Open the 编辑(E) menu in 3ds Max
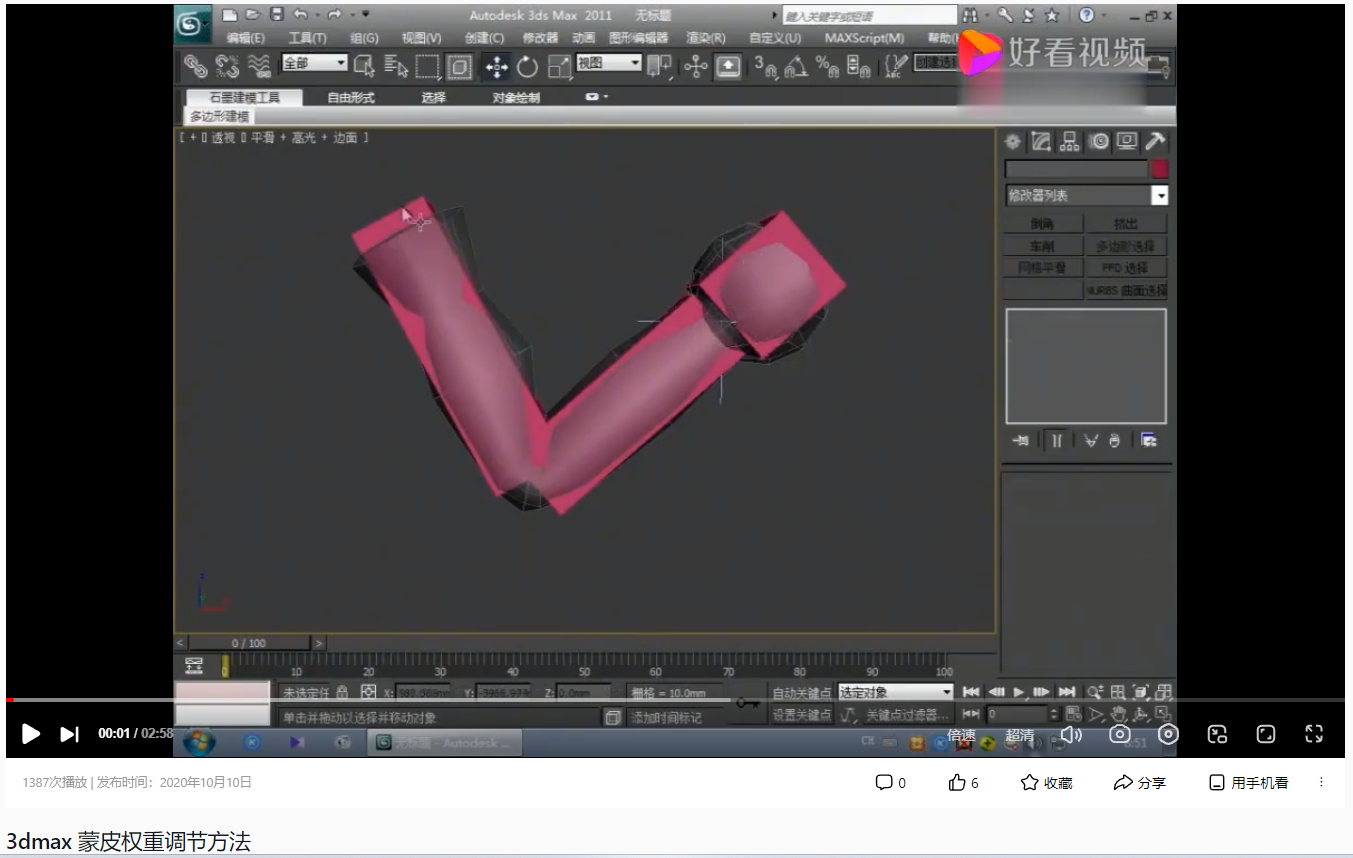The image size is (1353, 858). 245,38
